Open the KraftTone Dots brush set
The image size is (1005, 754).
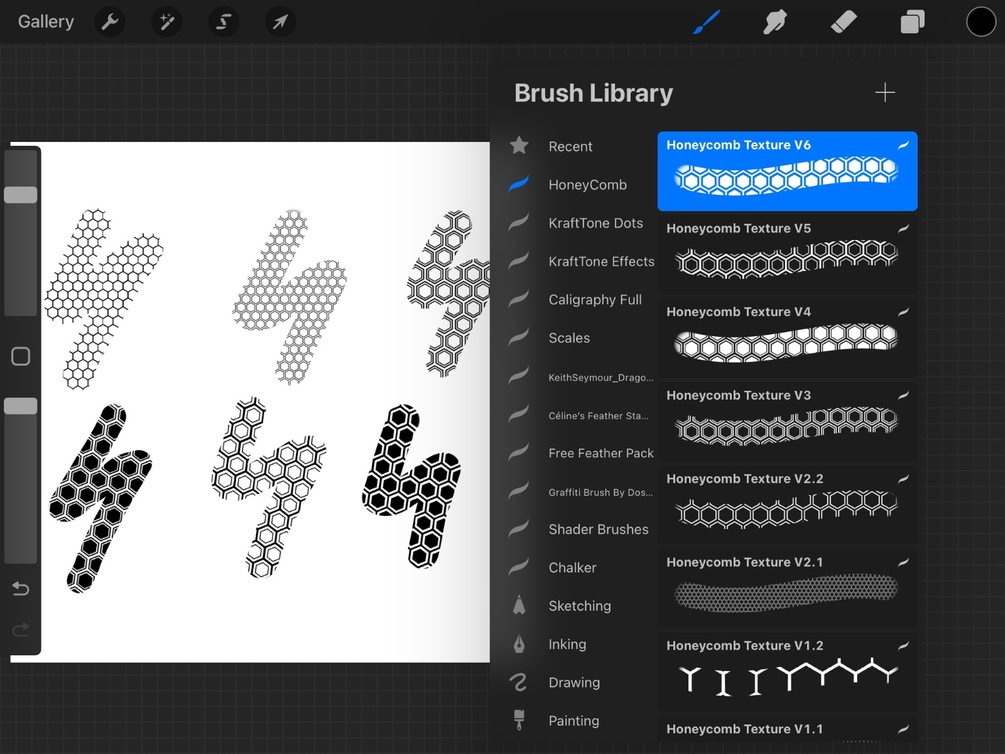point(595,223)
